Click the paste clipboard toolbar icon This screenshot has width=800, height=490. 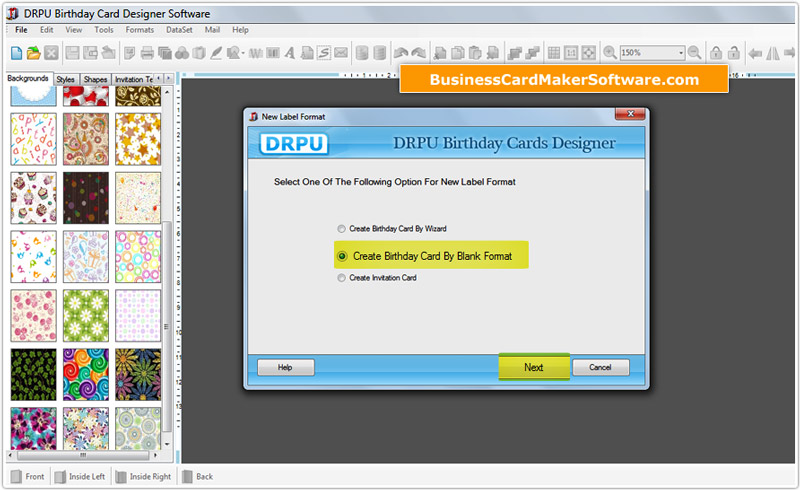point(474,53)
